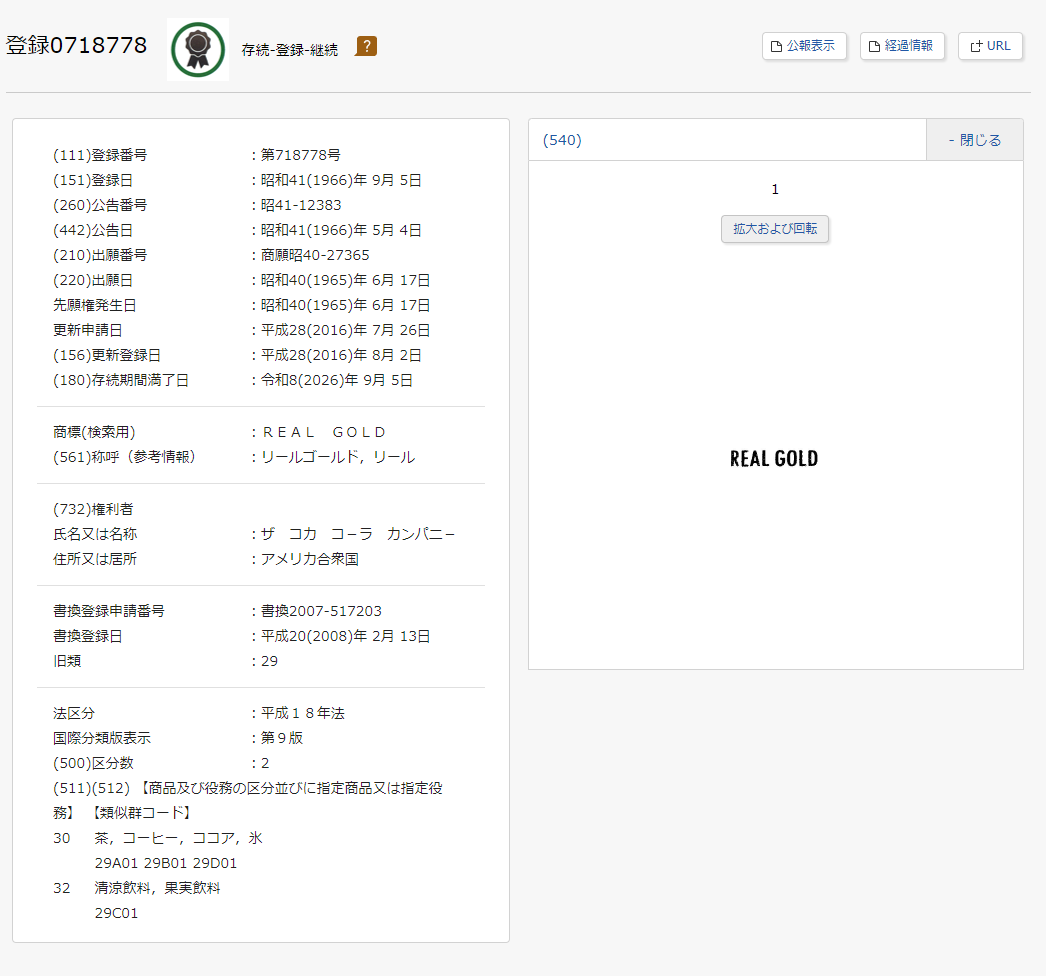Select renewal registration date 平成28(2016)年 8月 2日
Image resolution: width=1046 pixels, height=976 pixels.
click(341, 355)
